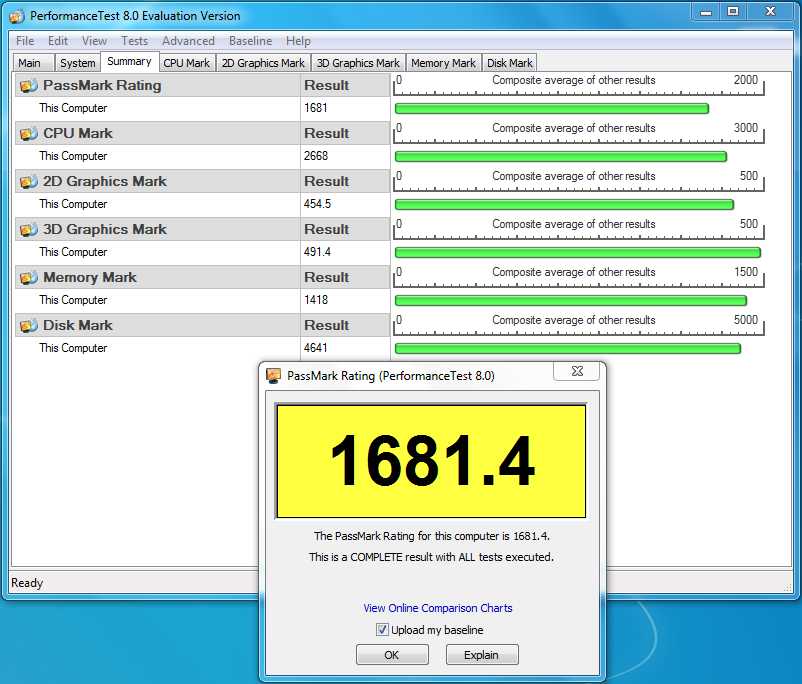The image size is (802, 684).
Task: Click the Explain button
Action: pos(481,655)
